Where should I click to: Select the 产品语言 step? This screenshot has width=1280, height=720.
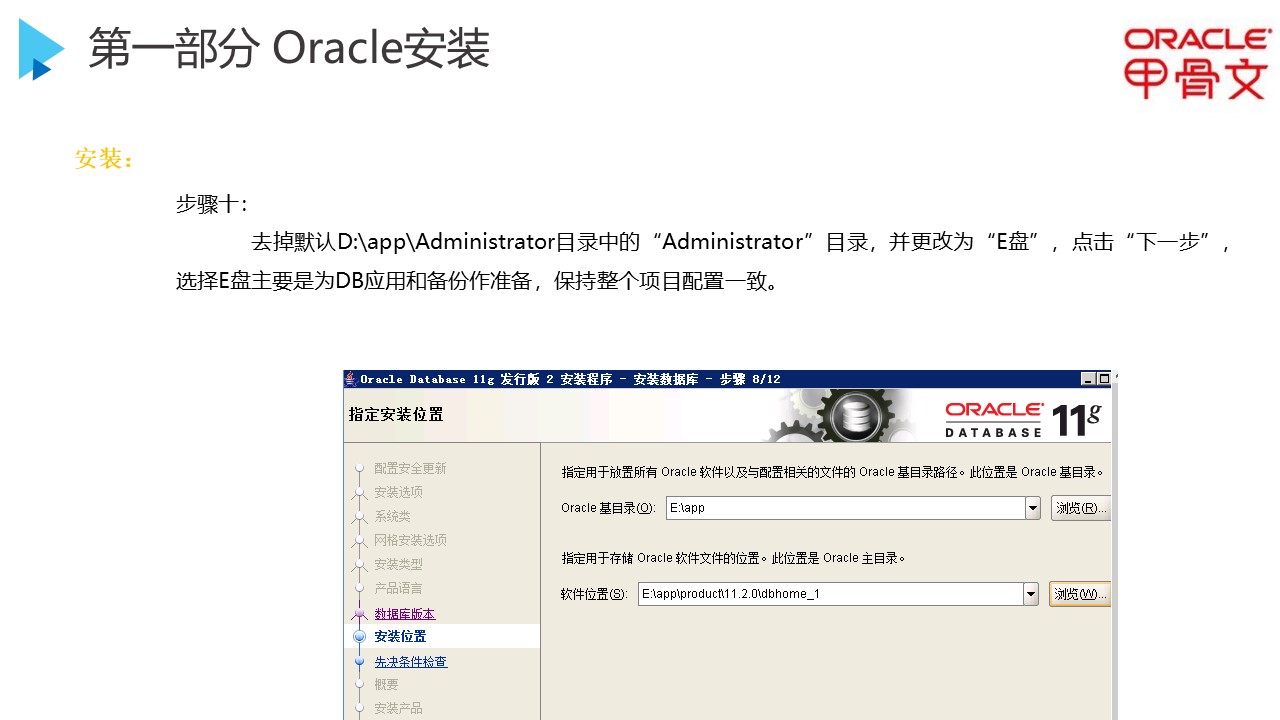[x=398, y=588]
